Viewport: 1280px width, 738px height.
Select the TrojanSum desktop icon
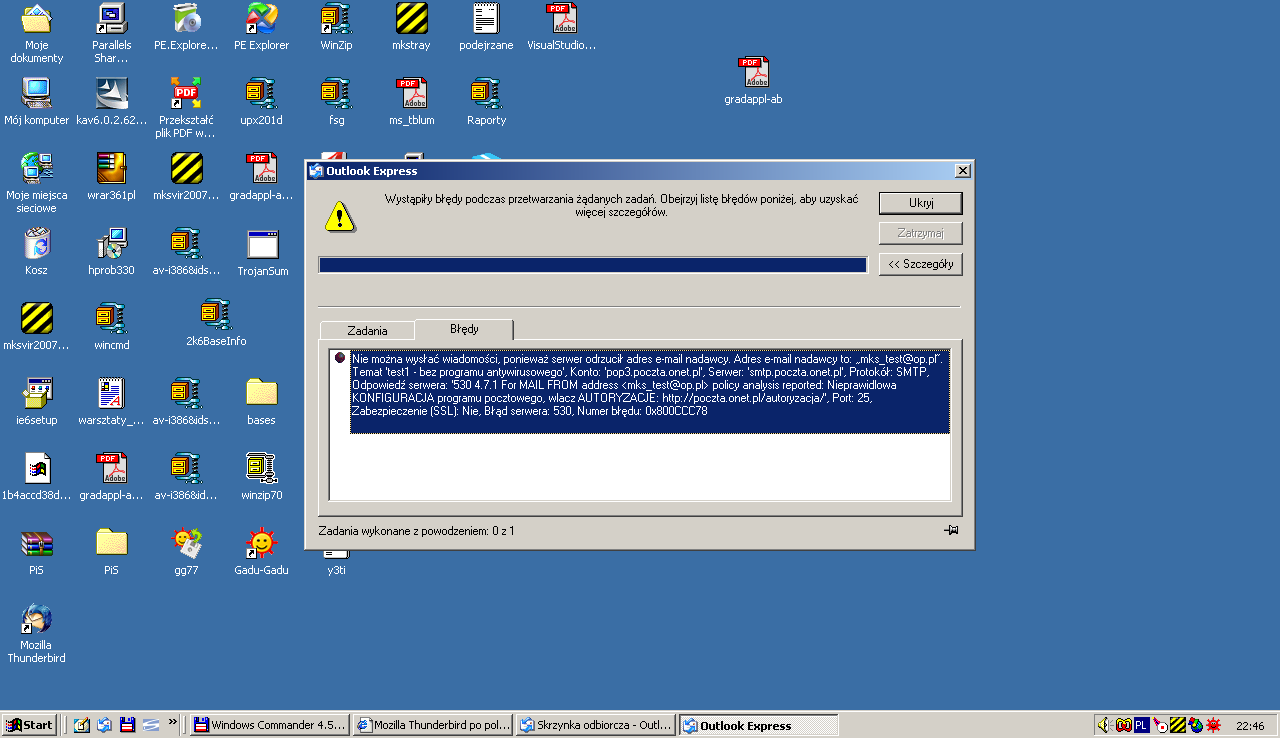pyautogui.click(x=262, y=252)
